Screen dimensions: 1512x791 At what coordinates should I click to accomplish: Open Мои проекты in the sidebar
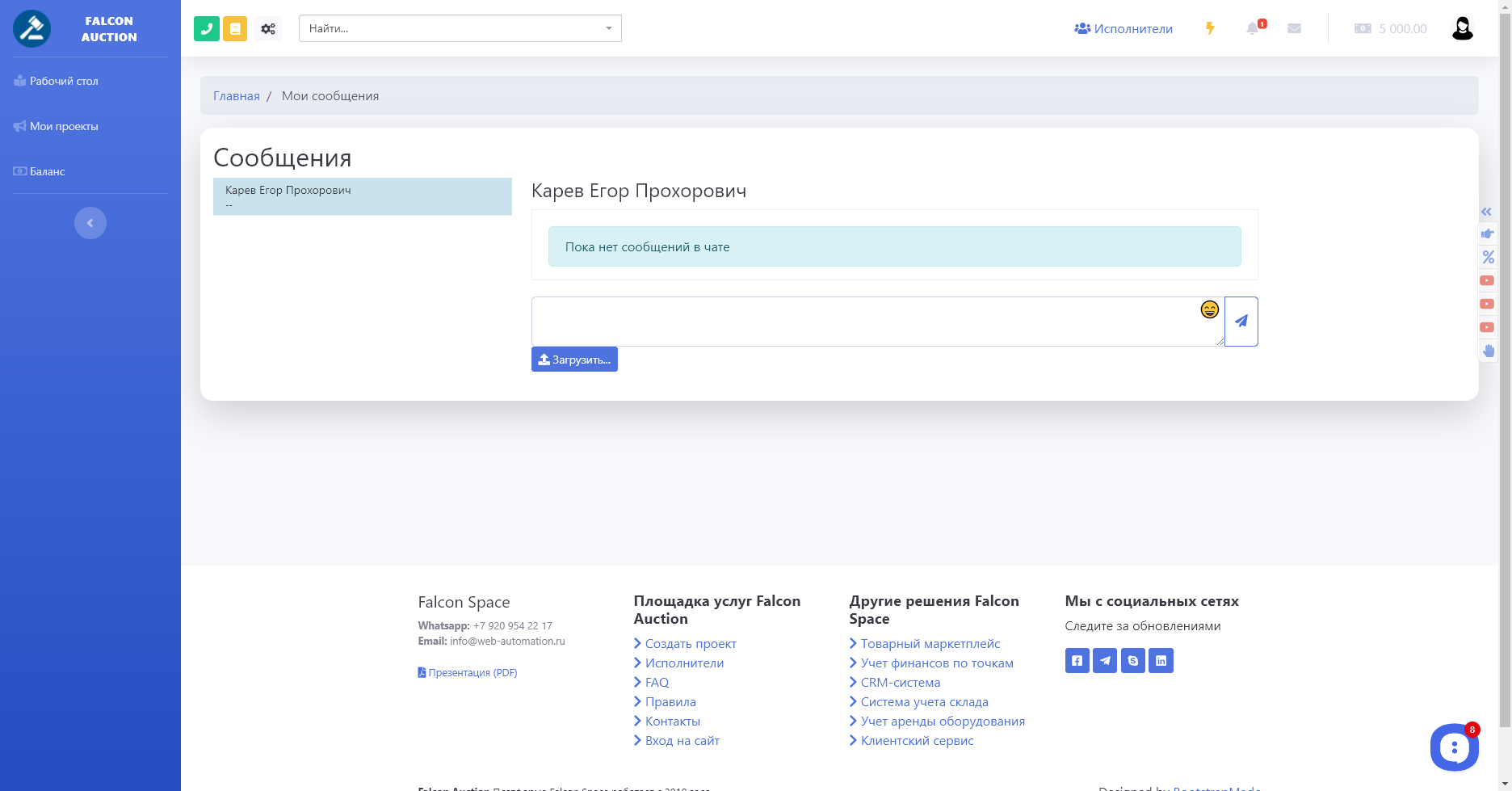(x=64, y=126)
